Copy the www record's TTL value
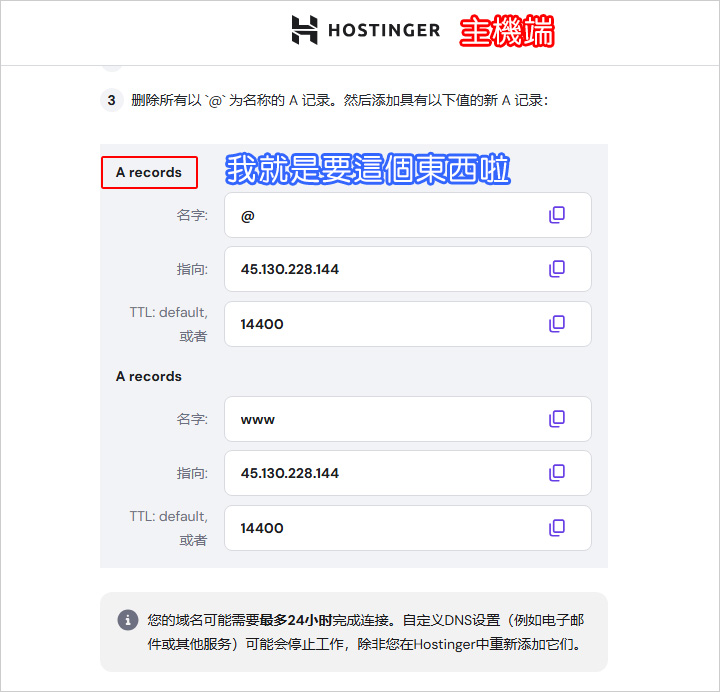Viewport: 720px width, 692px height. 557,528
